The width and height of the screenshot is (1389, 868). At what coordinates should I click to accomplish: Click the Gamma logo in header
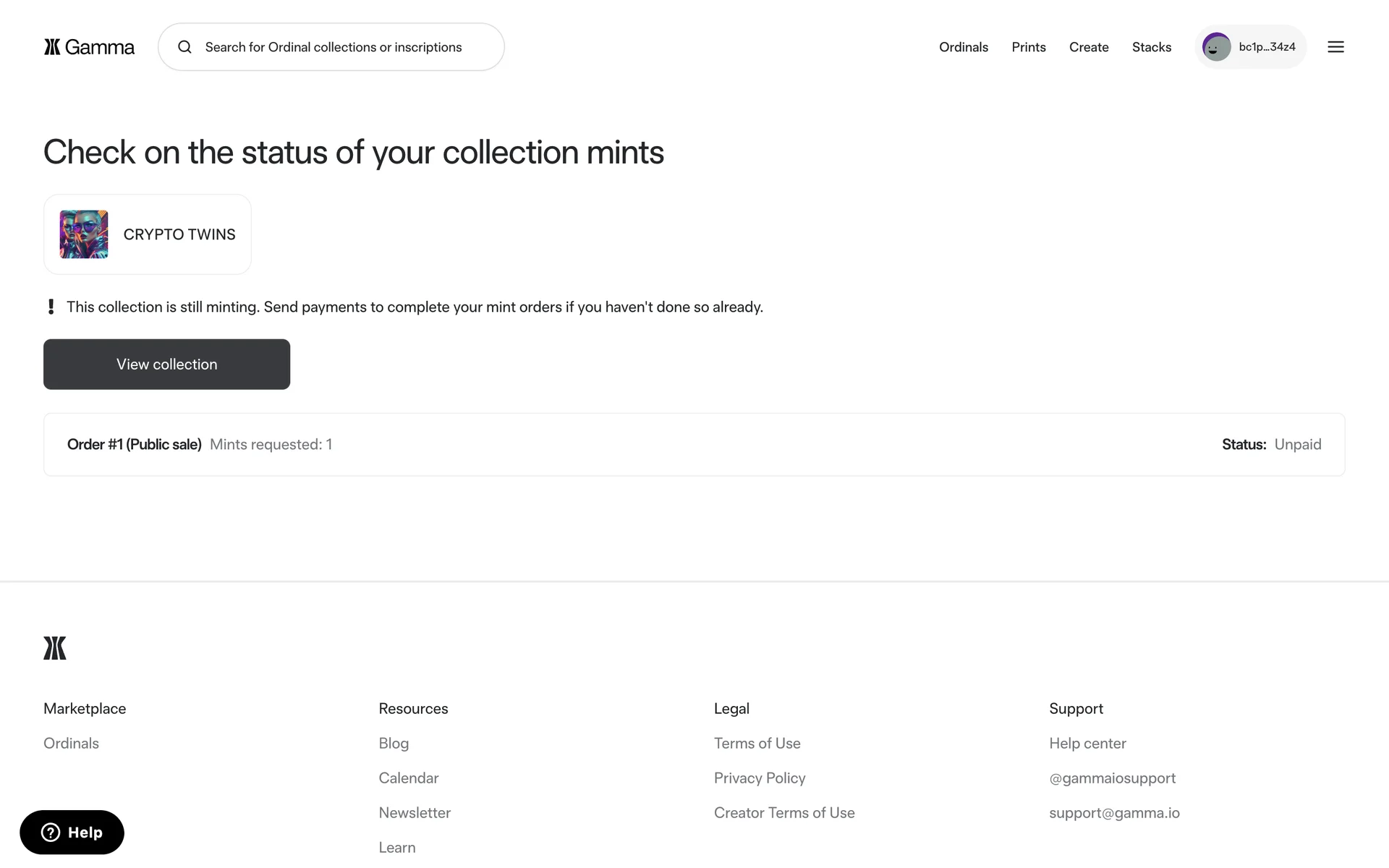click(x=89, y=47)
